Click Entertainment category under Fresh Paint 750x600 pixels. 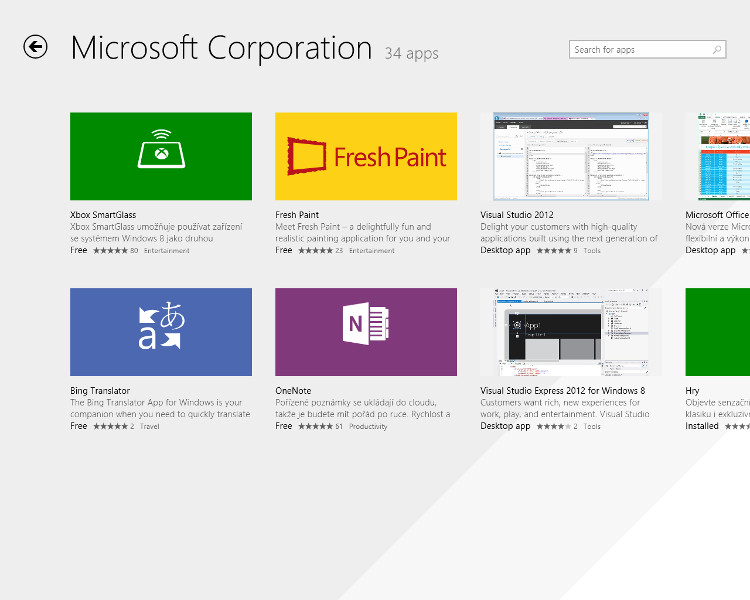[x=372, y=251]
